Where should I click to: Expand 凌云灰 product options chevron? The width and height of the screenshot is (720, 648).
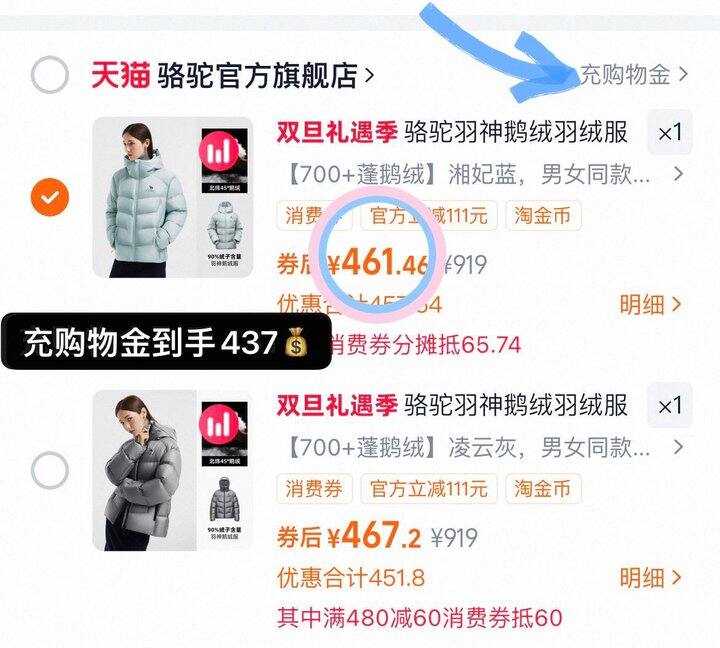678,447
